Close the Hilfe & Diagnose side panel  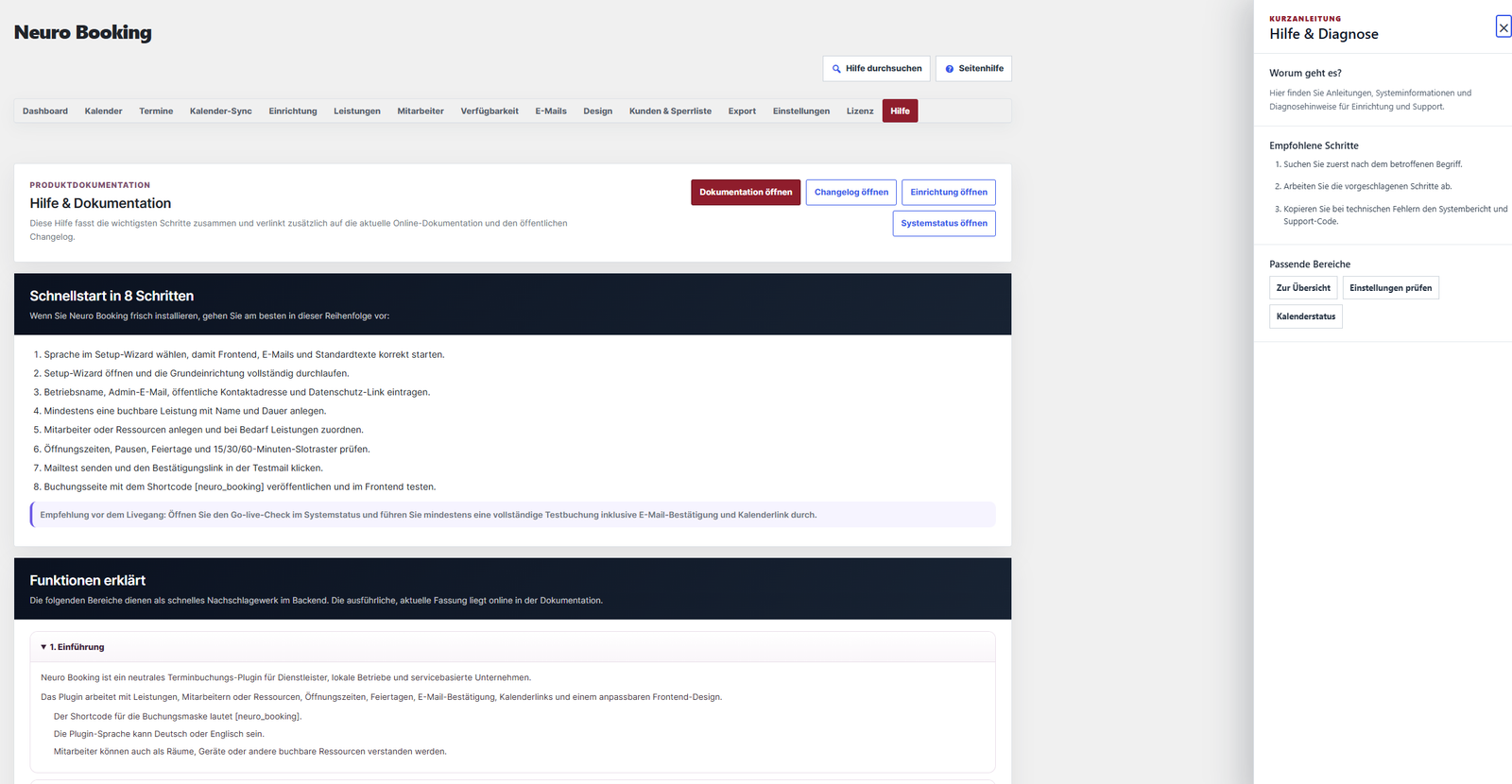tap(1503, 27)
